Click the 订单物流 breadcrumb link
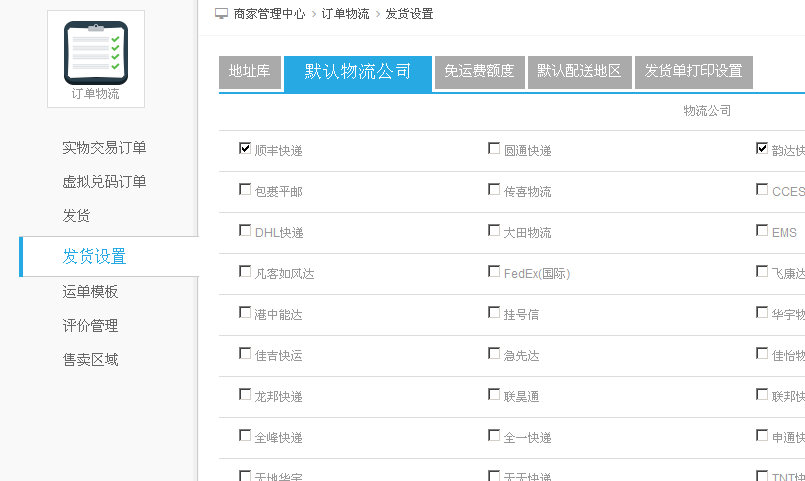 pos(345,14)
